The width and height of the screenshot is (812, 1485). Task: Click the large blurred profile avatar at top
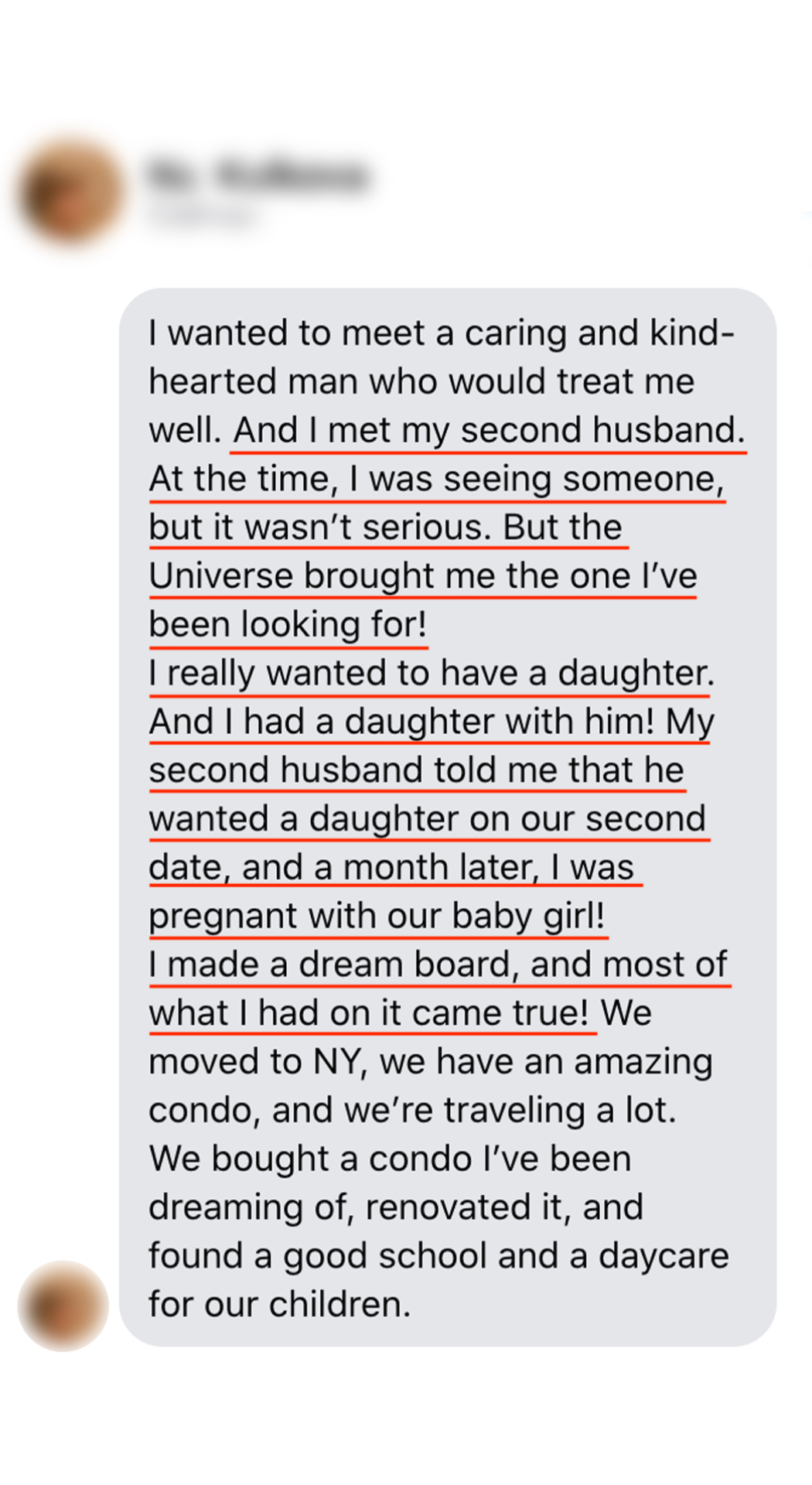71,189
